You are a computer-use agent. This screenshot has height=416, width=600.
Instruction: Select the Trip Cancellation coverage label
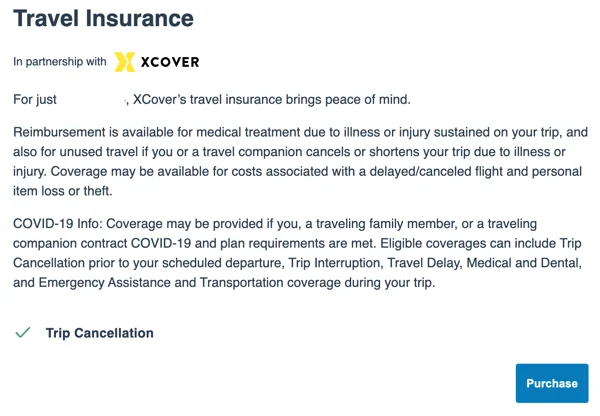pos(99,333)
